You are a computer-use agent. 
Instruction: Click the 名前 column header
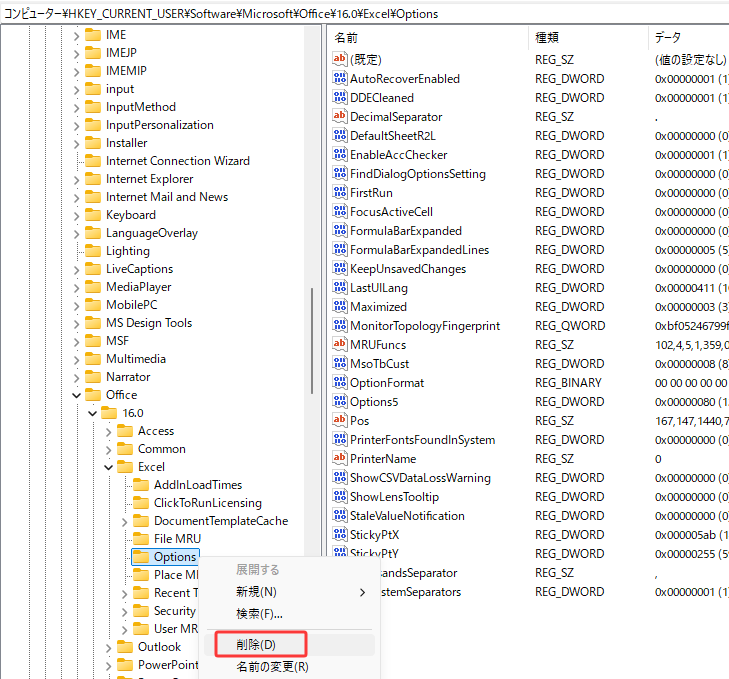click(x=429, y=37)
